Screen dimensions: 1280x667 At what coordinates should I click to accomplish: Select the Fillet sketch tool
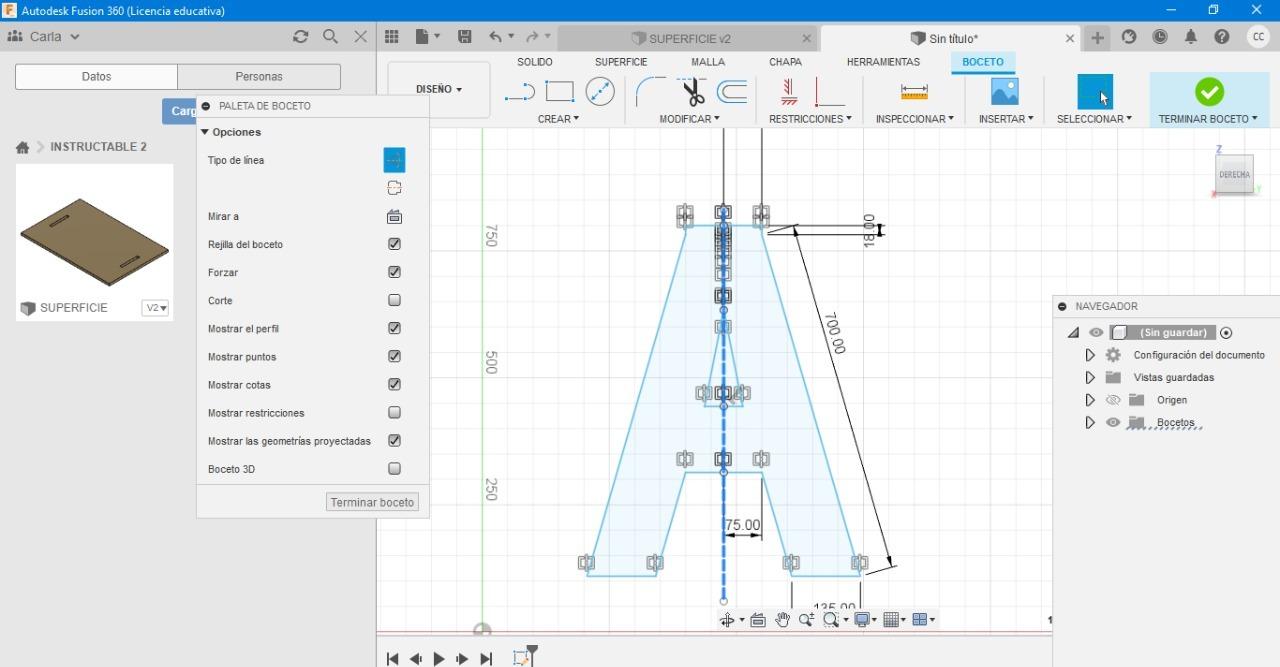click(x=650, y=91)
